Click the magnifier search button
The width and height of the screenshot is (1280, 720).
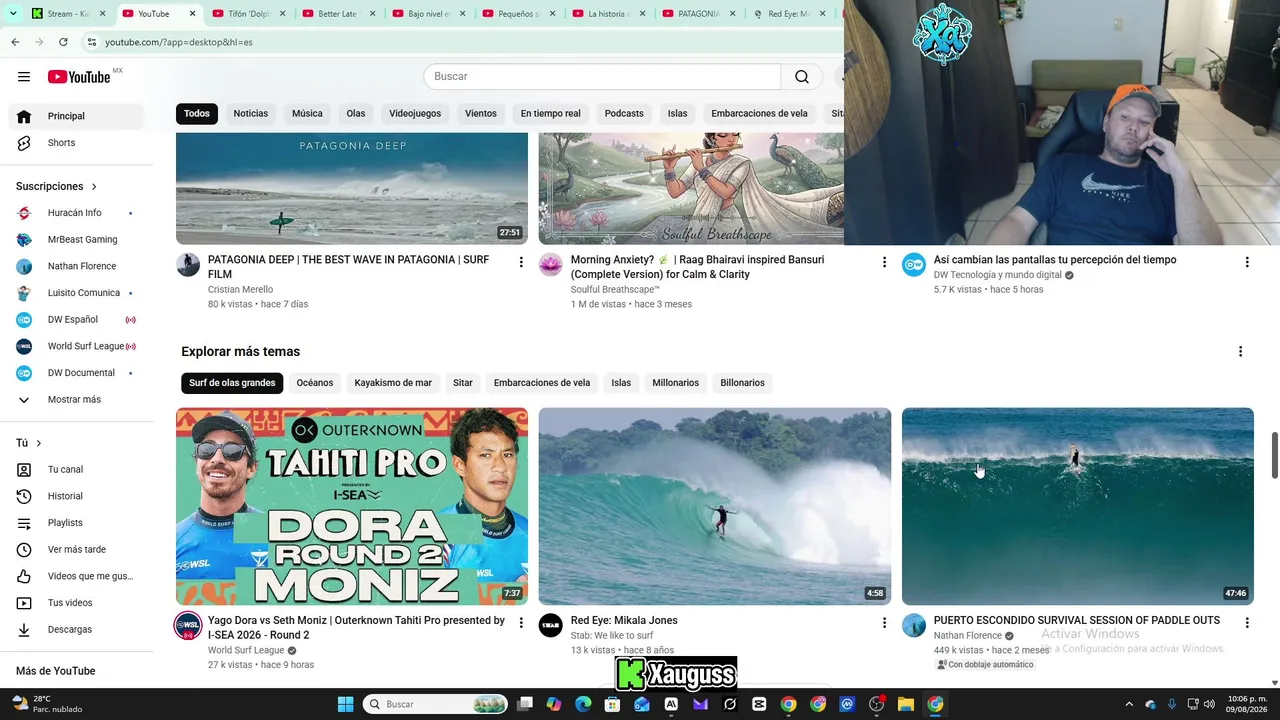pyautogui.click(x=802, y=77)
